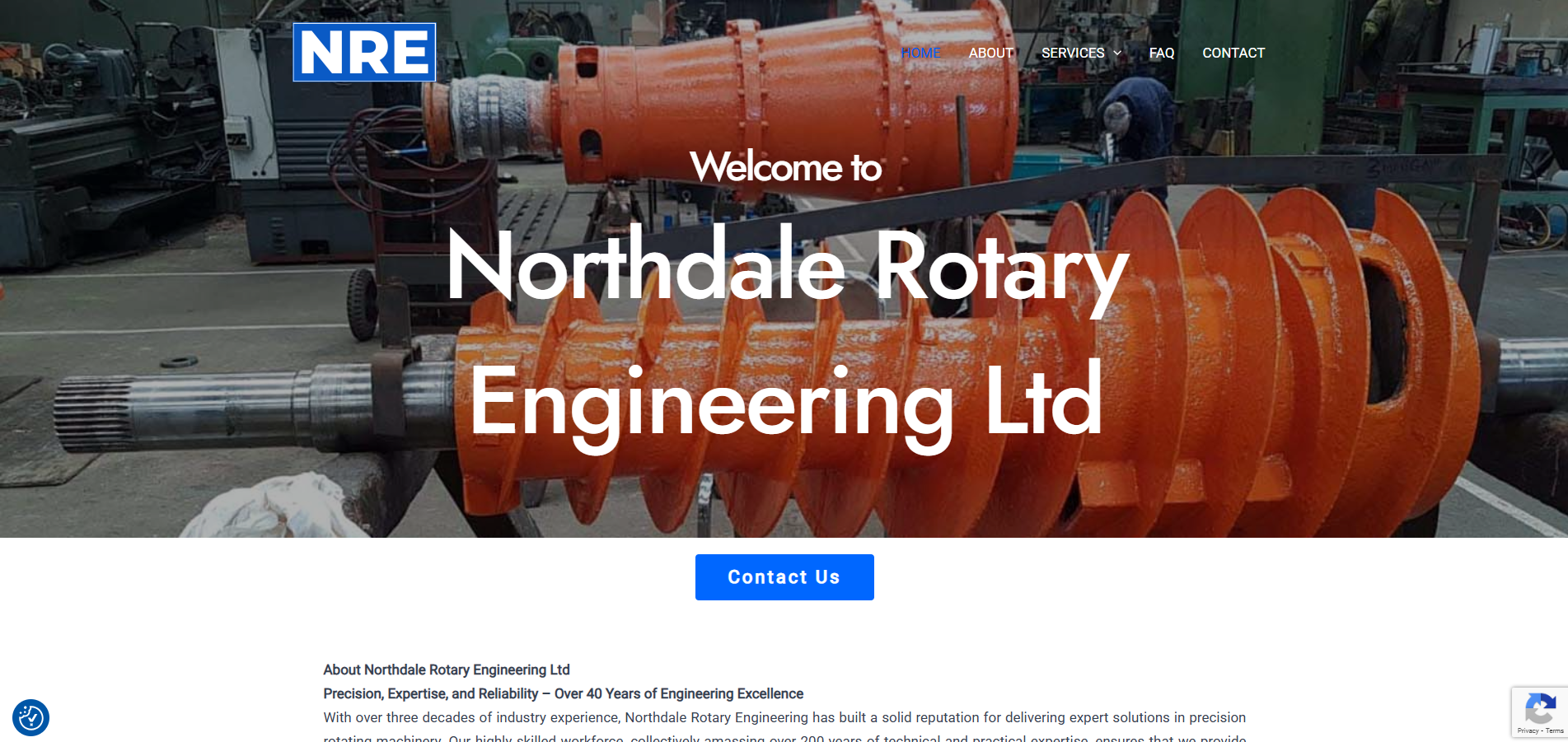Screen dimensions: 1568x742
Task: Click the paragraph about three decades experience
Action: 784,728
